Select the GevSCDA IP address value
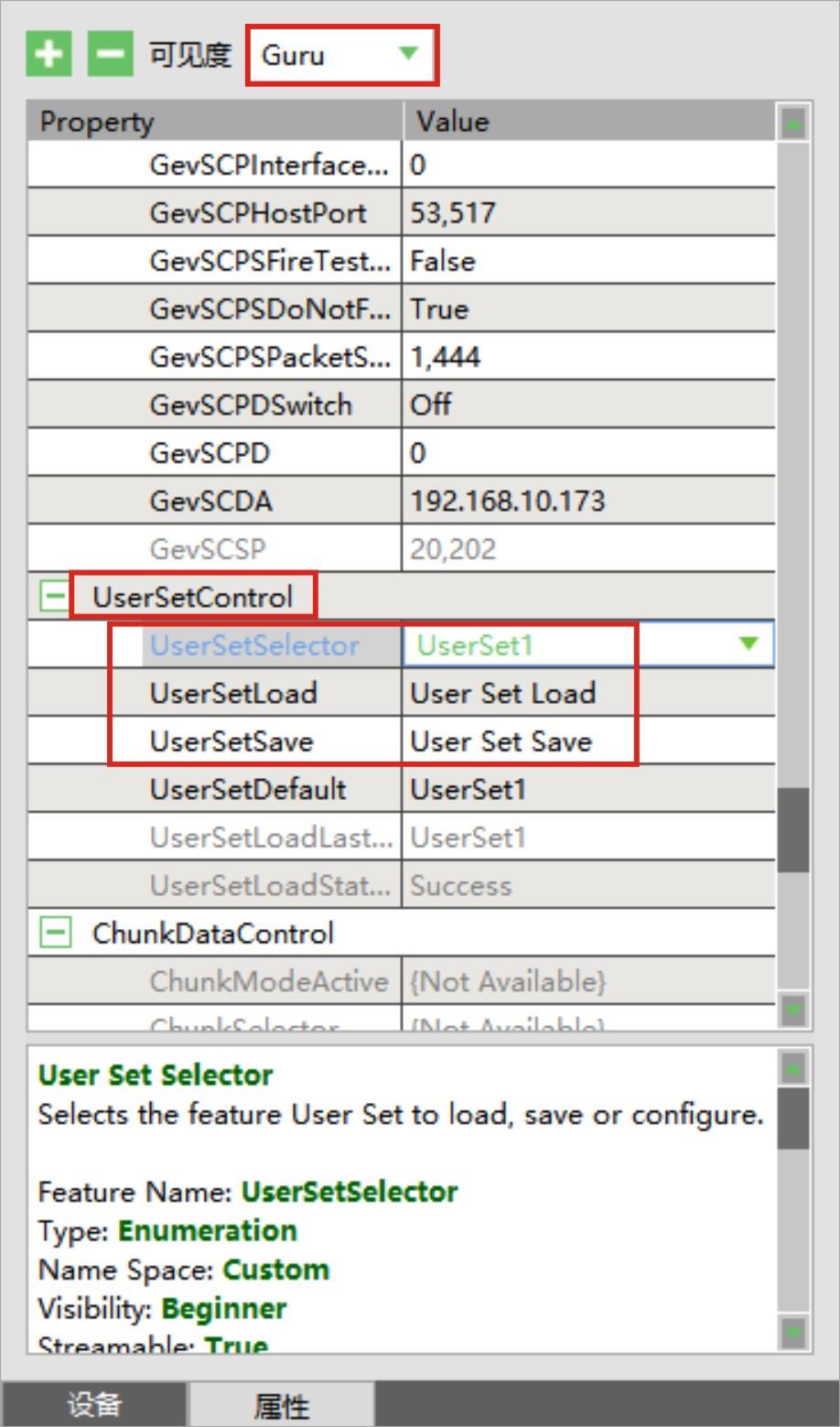Screen dimensions: 840x1427 [586, 501]
